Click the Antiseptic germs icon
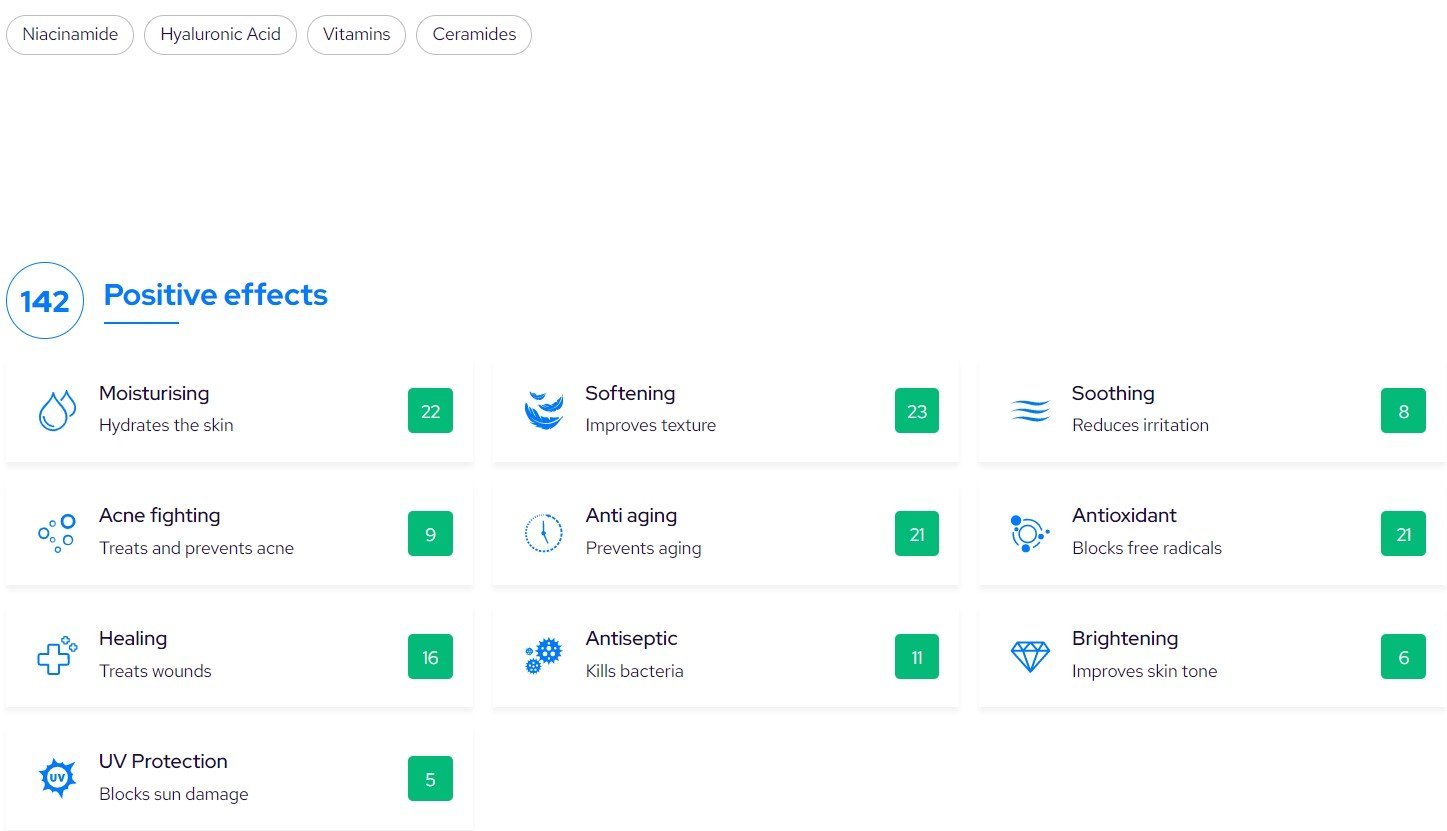Image resolution: width=1447 pixels, height=831 pixels. (x=544, y=657)
